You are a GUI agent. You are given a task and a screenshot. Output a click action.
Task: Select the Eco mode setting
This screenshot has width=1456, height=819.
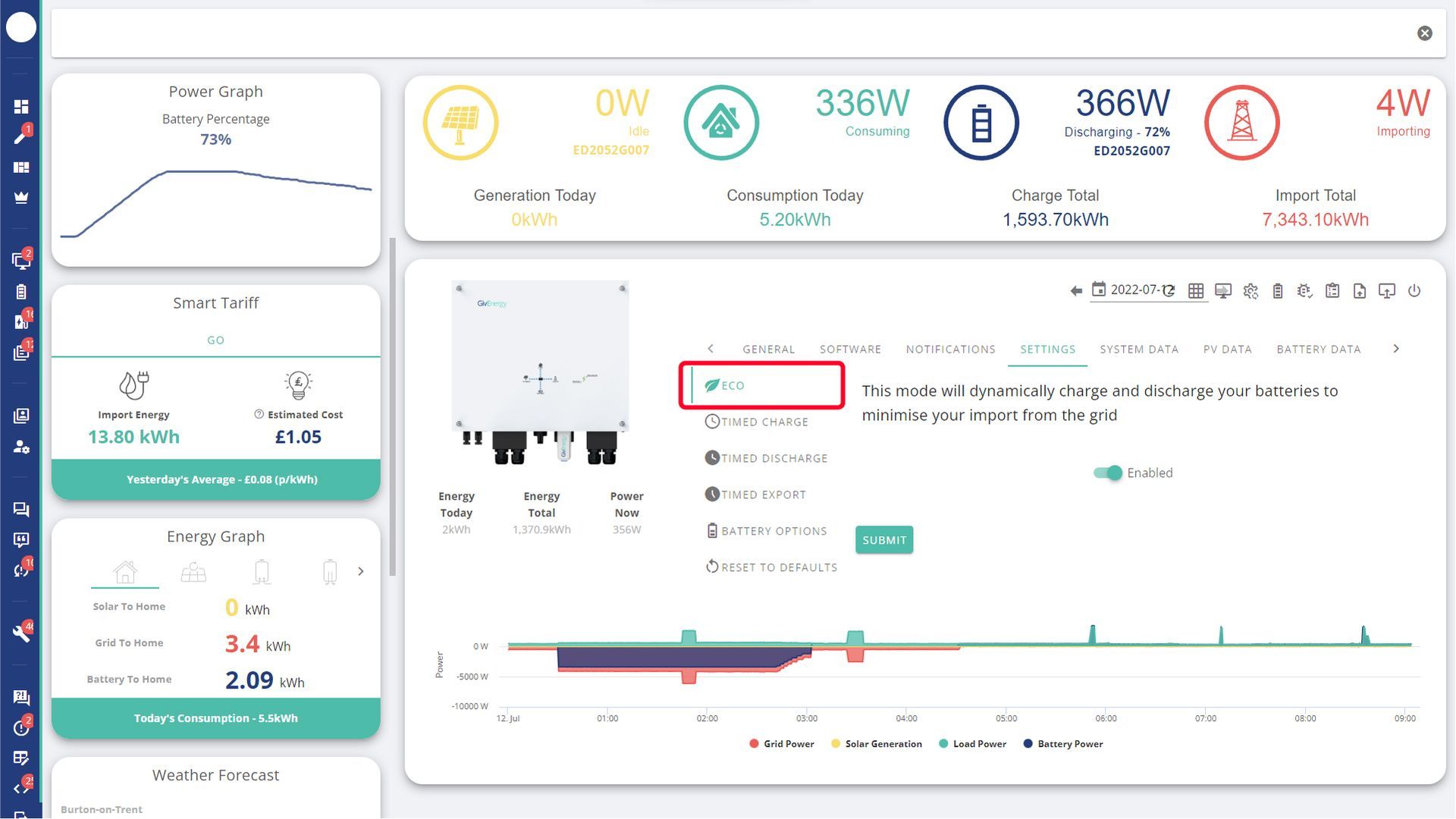coord(762,385)
